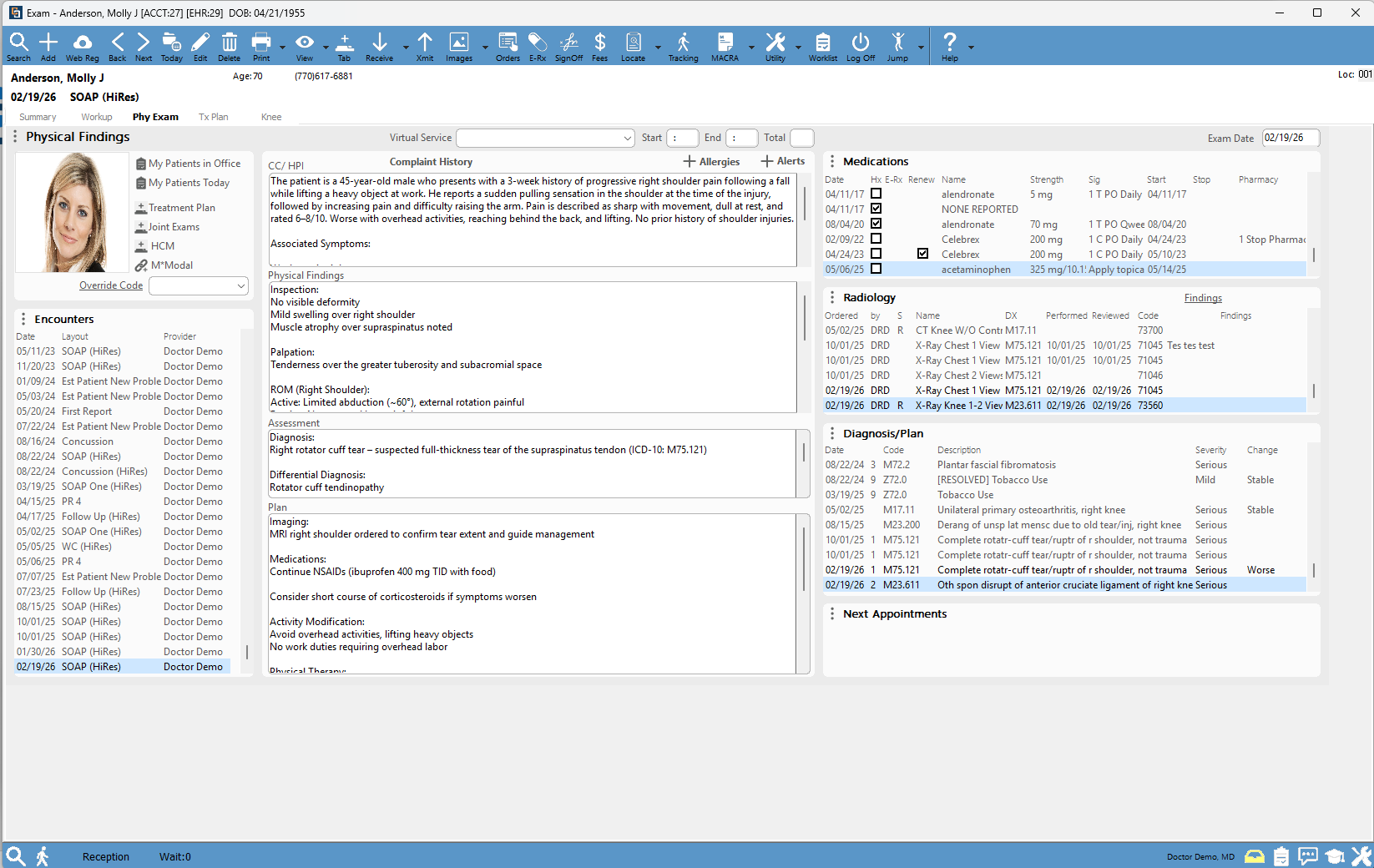1374x868 pixels.
Task: Uncheck Hx box for alendronate 70 mg
Action: coord(876,224)
